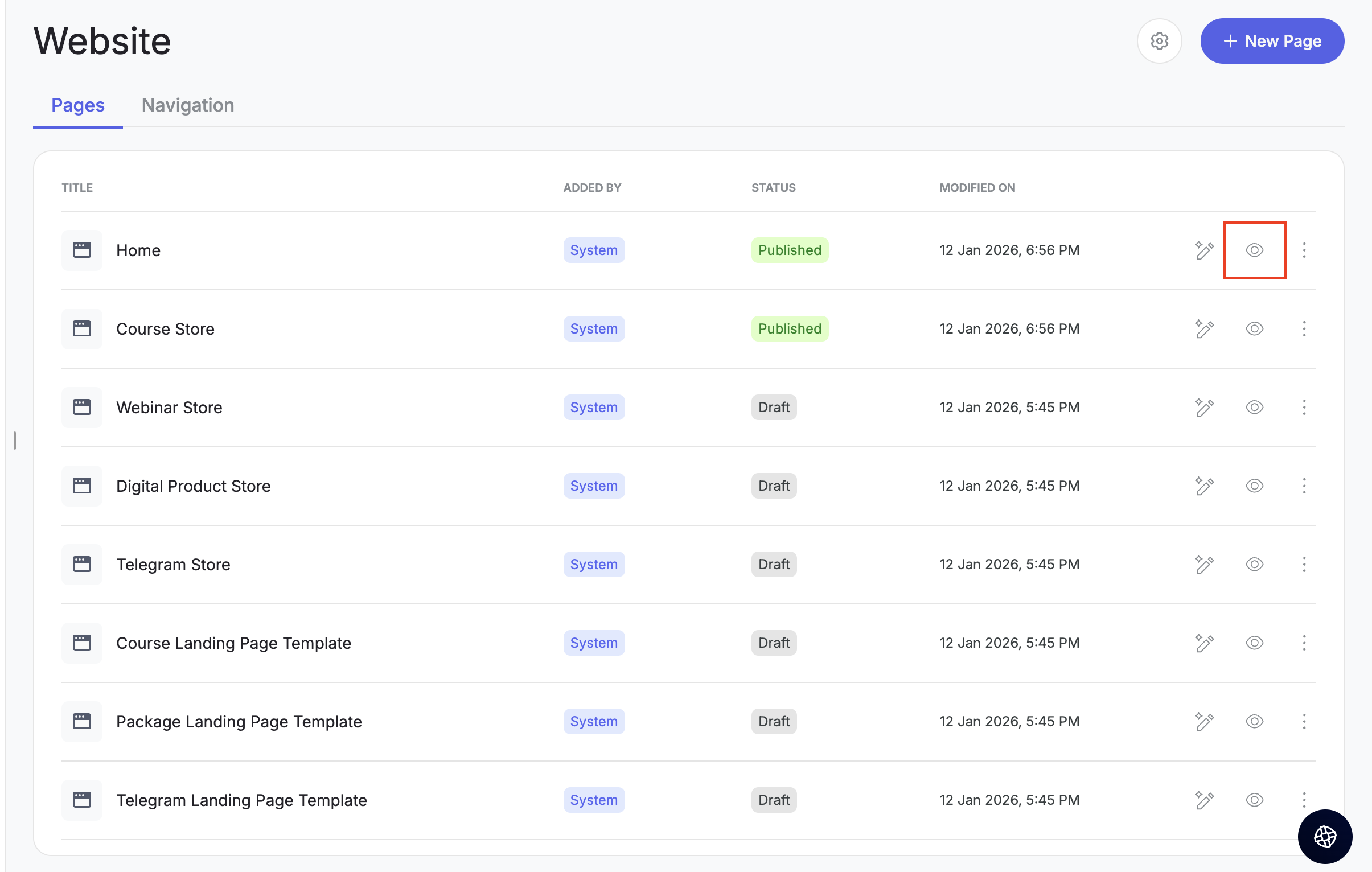Expand more options for Digital Product Store
The image size is (1372, 872).
coord(1304,486)
